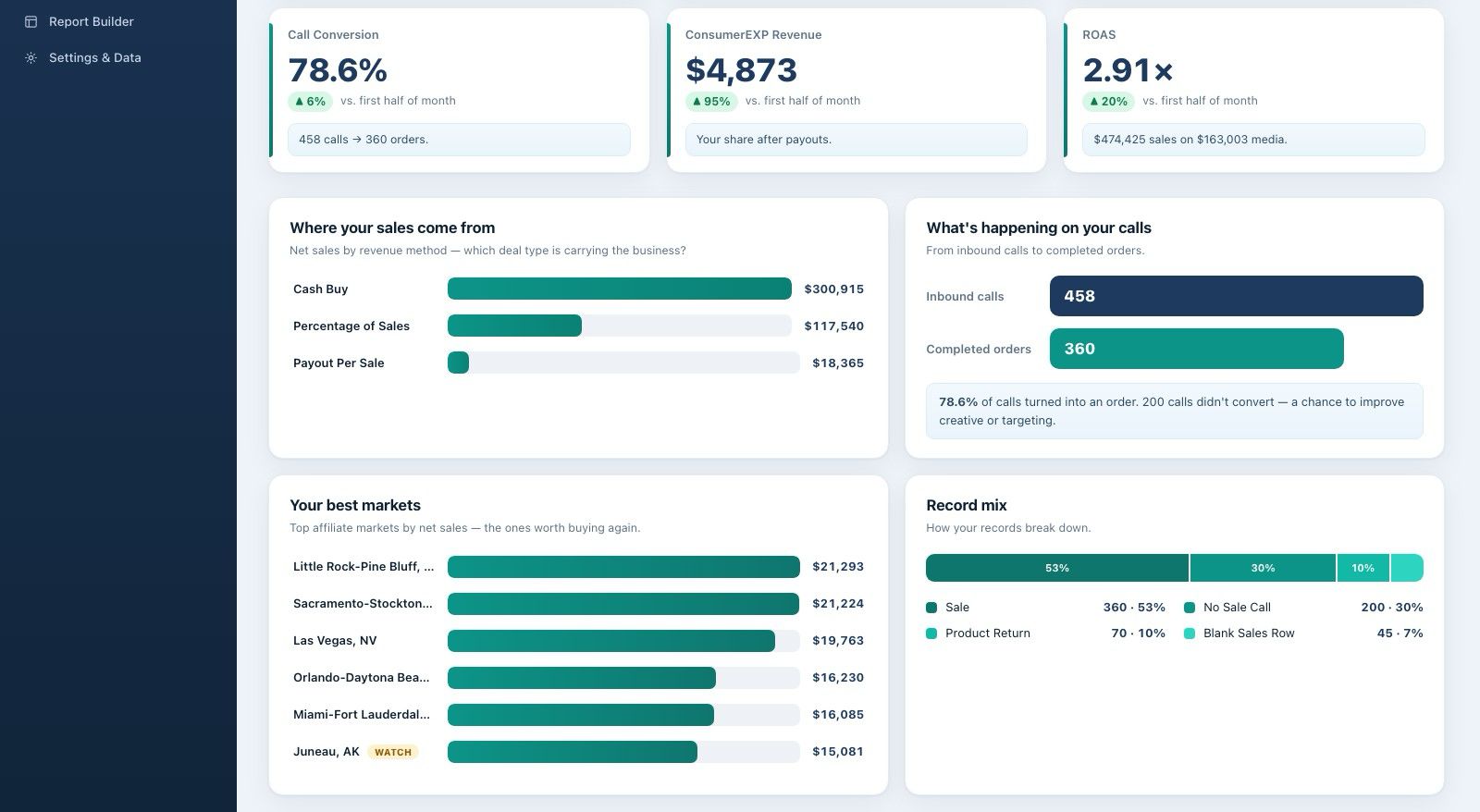Click the ConsumerEXP Revenue 95% increase badge

click(711, 102)
